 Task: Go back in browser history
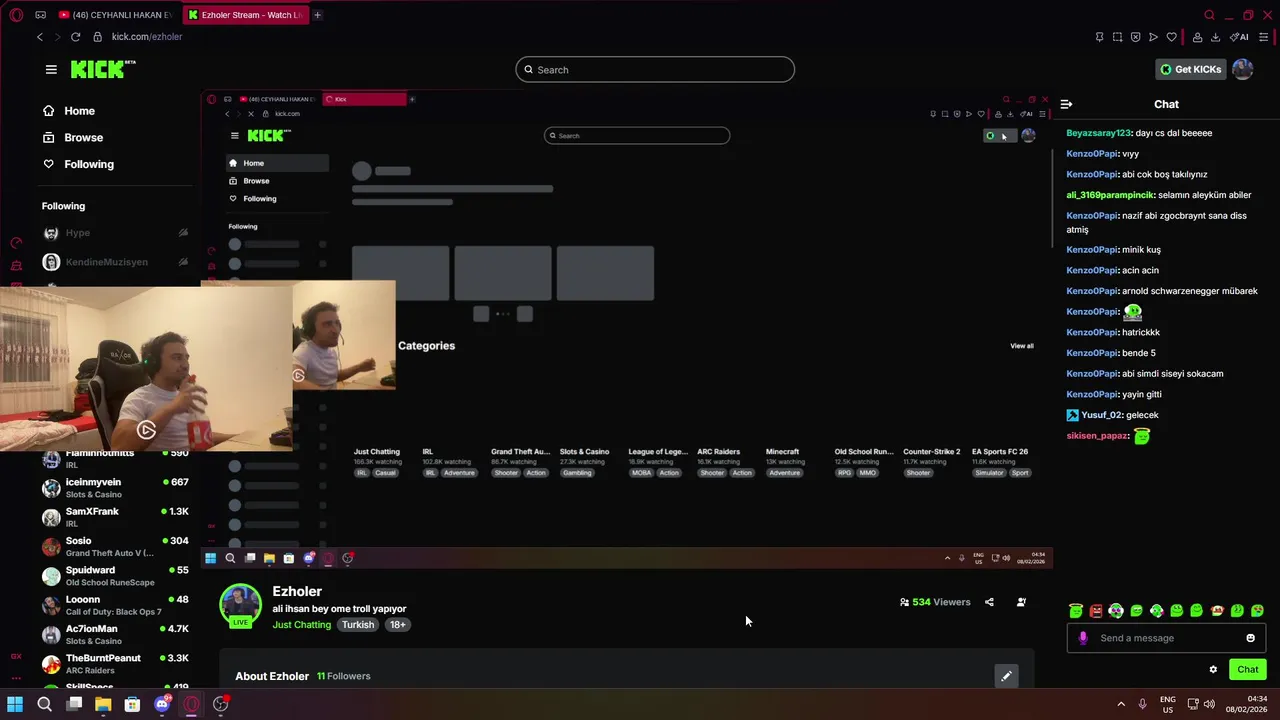pyautogui.click(x=40, y=37)
